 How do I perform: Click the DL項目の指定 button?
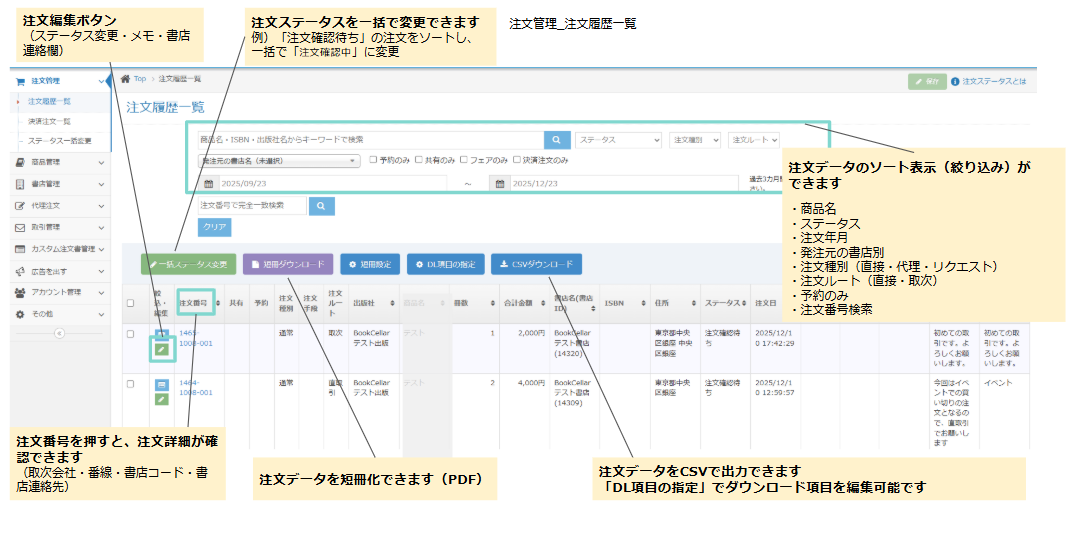446,265
